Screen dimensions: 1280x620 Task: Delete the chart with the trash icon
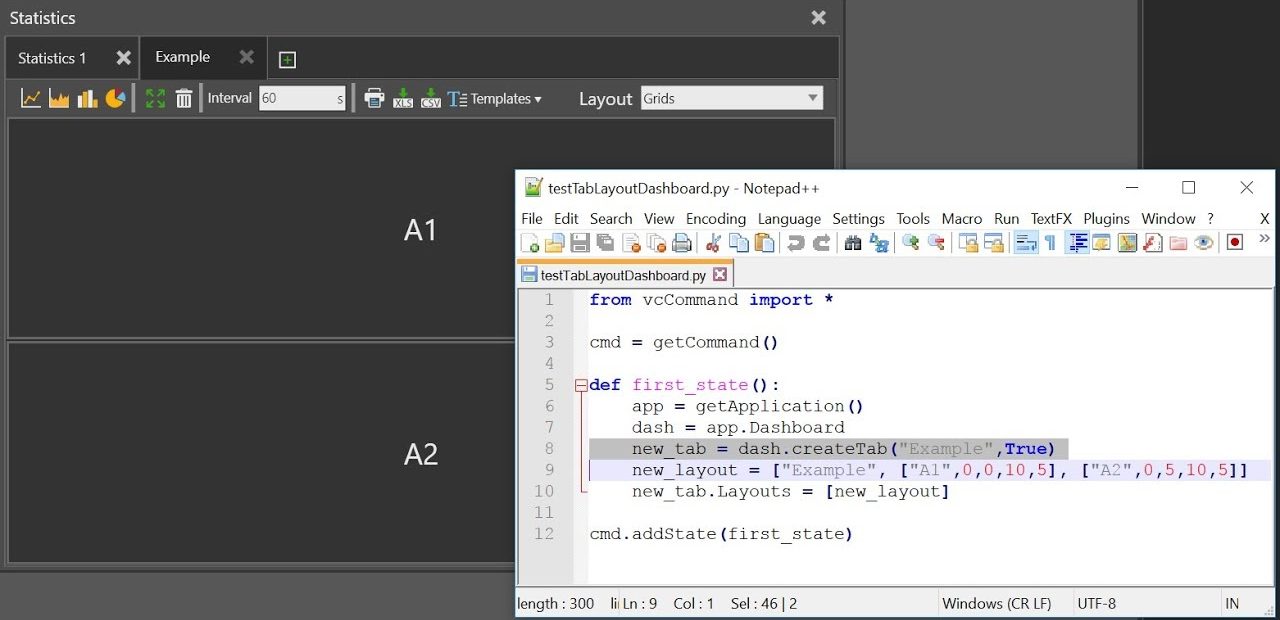coord(184,97)
